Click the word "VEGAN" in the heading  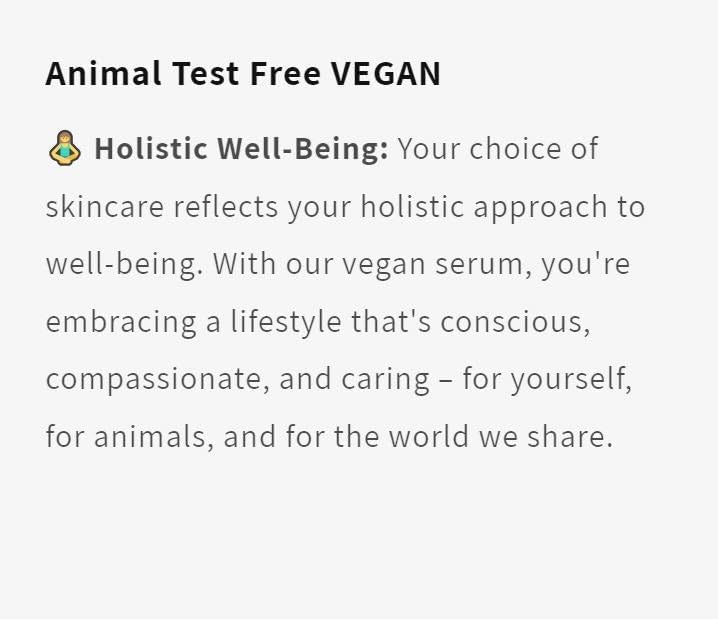tap(385, 74)
